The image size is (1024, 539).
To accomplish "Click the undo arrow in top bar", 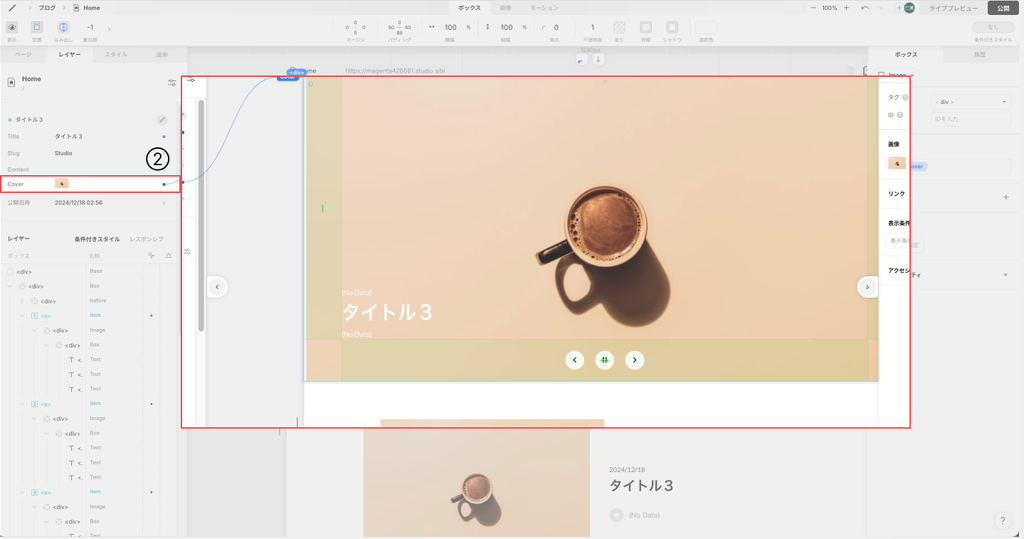I will pyautogui.click(x=865, y=8).
